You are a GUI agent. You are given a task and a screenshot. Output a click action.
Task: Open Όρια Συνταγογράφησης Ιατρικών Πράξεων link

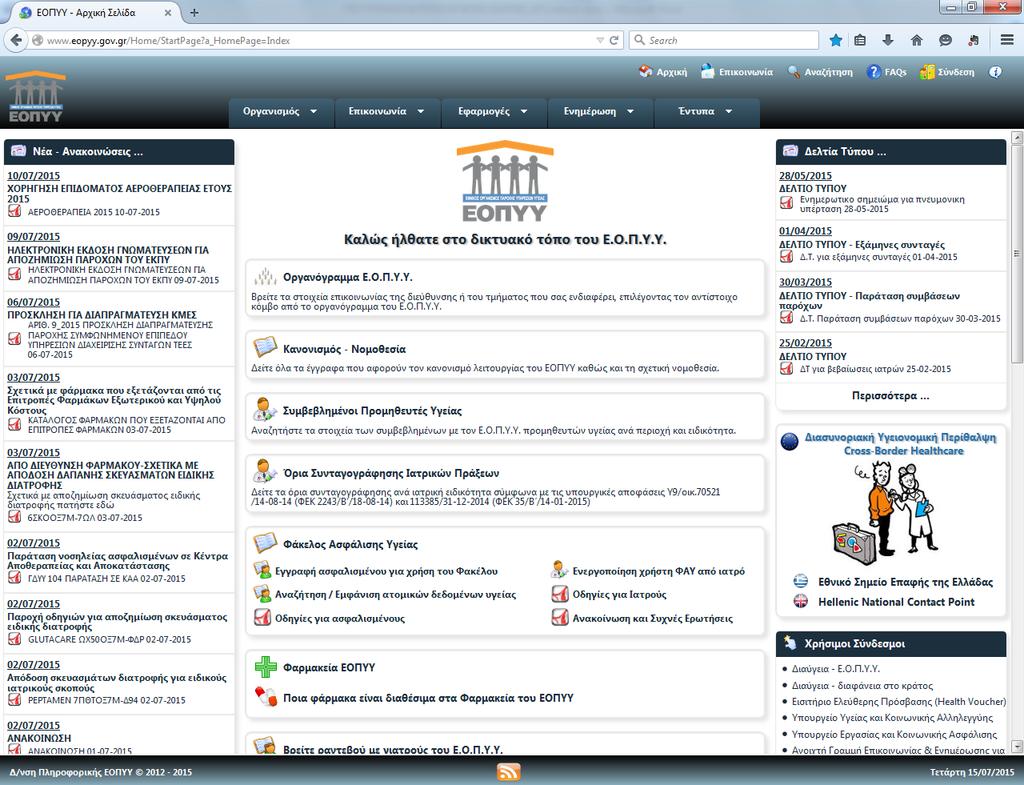tap(391, 473)
